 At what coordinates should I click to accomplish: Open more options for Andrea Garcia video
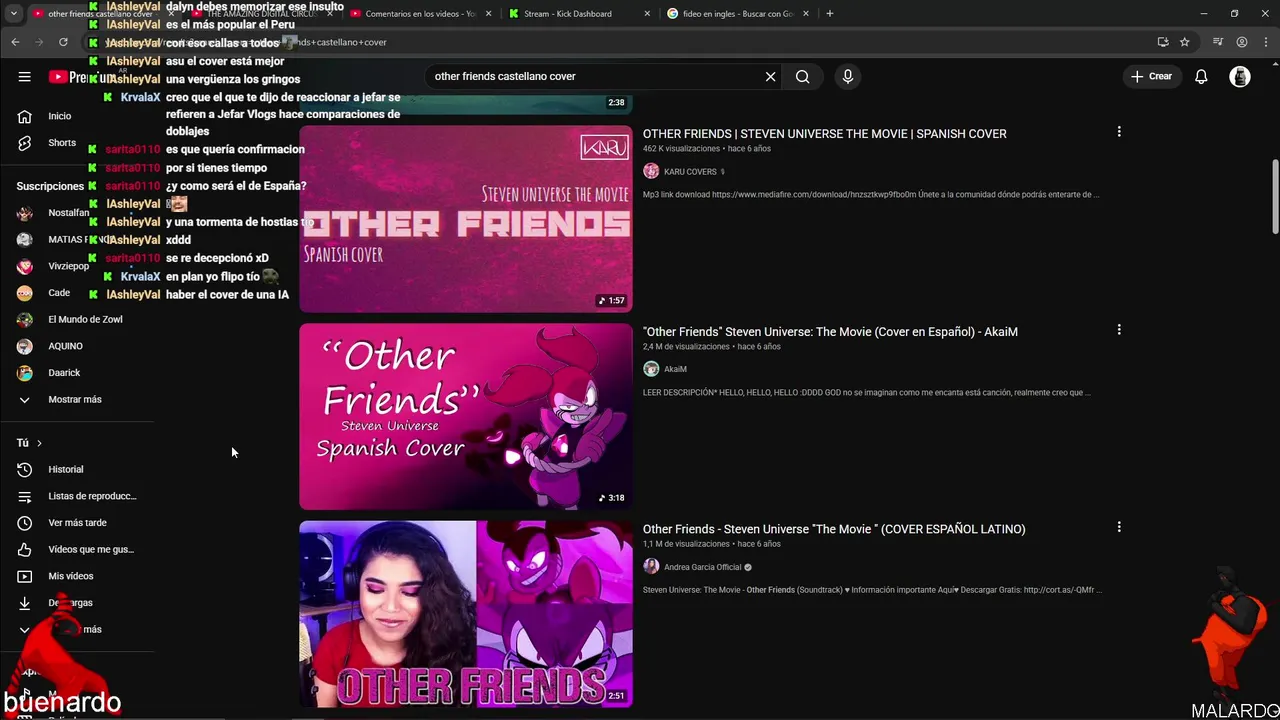tap(1119, 527)
